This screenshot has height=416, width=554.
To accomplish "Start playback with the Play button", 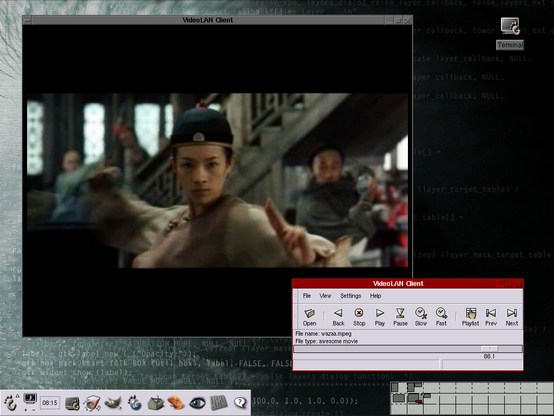I will tap(379, 317).
